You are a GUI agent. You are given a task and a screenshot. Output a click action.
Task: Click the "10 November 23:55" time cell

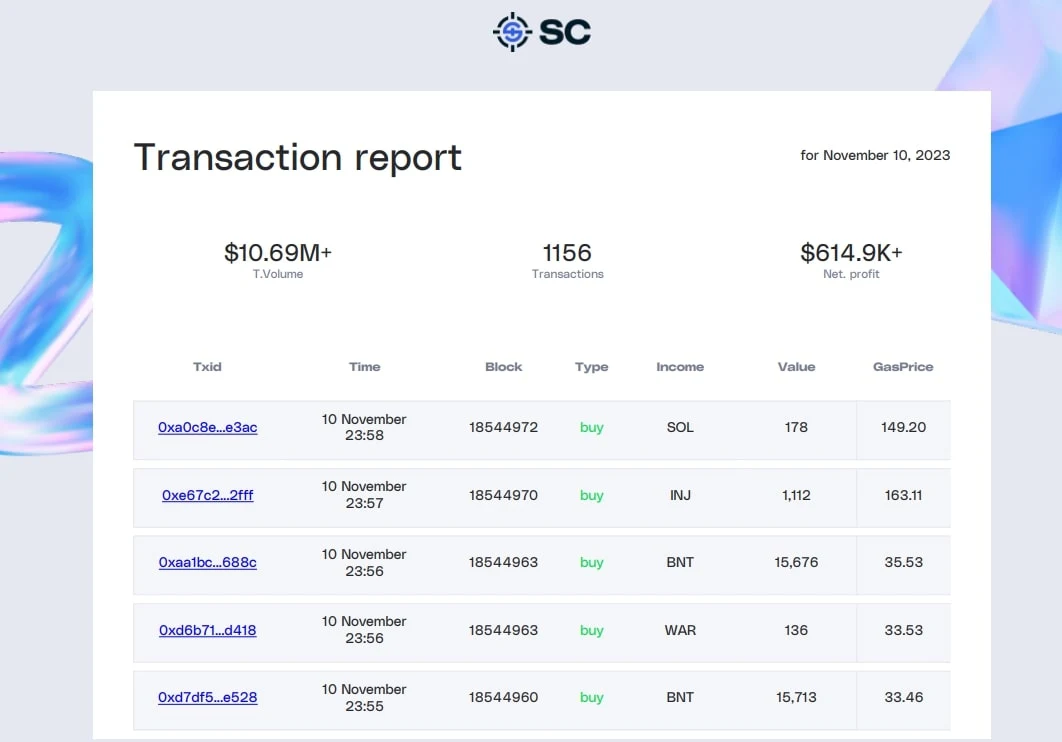364,697
